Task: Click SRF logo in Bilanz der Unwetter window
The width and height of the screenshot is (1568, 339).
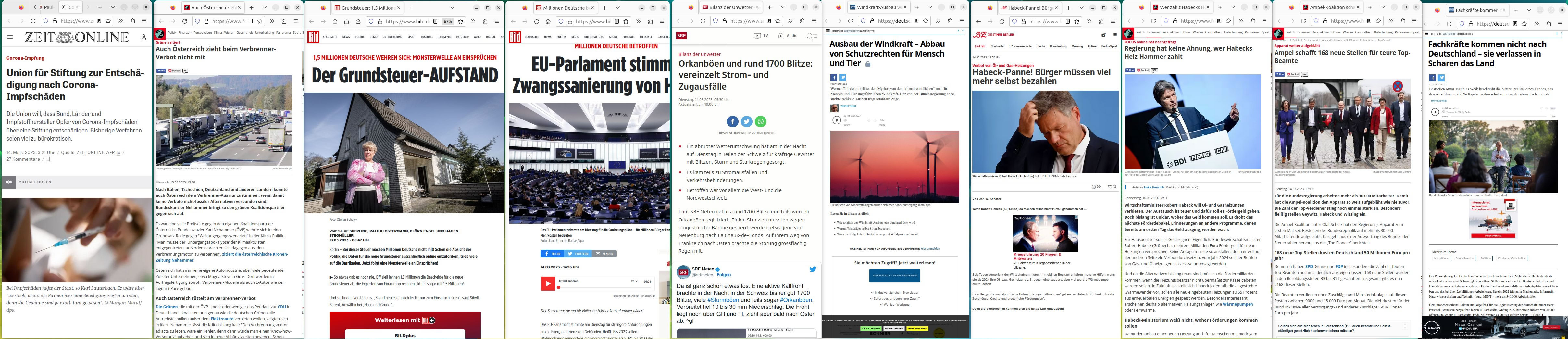Action: pyautogui.click(x=681, y=36)
